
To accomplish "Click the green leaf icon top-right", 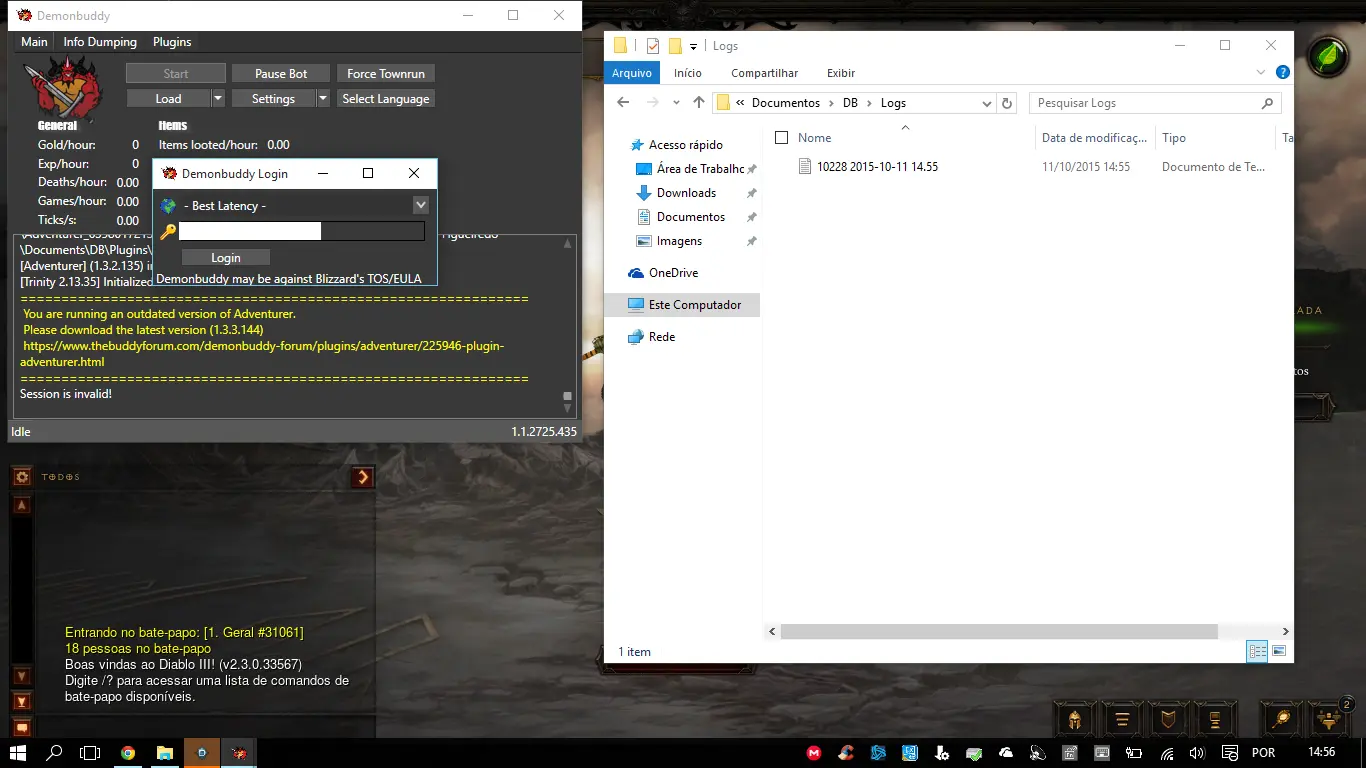I will (1328, 58).
